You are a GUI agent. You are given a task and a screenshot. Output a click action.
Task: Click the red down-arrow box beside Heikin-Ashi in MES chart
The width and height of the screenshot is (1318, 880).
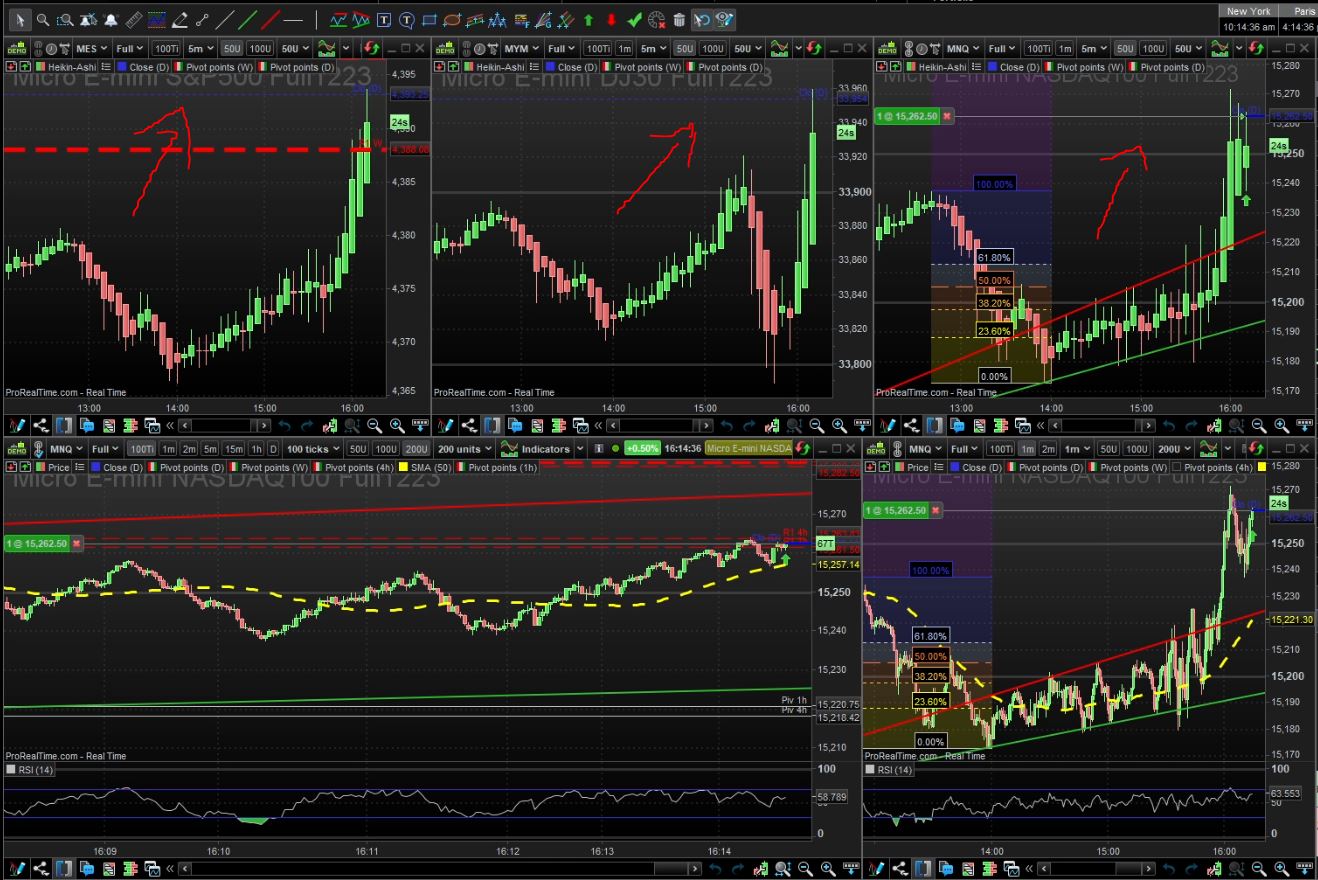[x=11, y=67]
